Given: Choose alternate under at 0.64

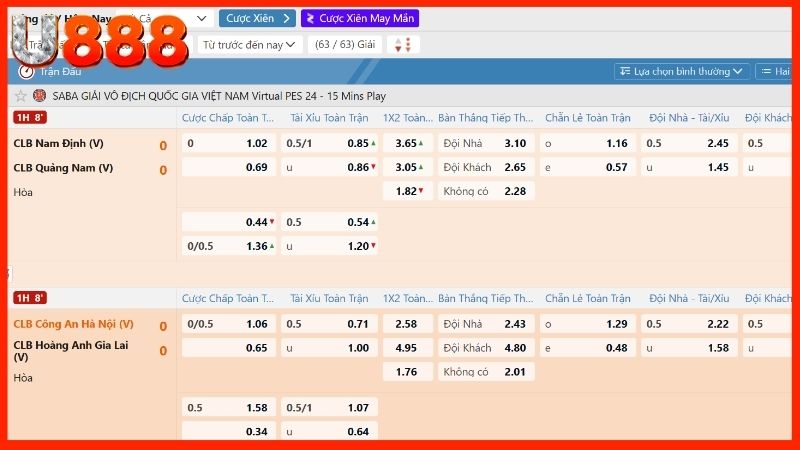Looking at the screenshot, I should pyautogui.click(x=329, y=431).
